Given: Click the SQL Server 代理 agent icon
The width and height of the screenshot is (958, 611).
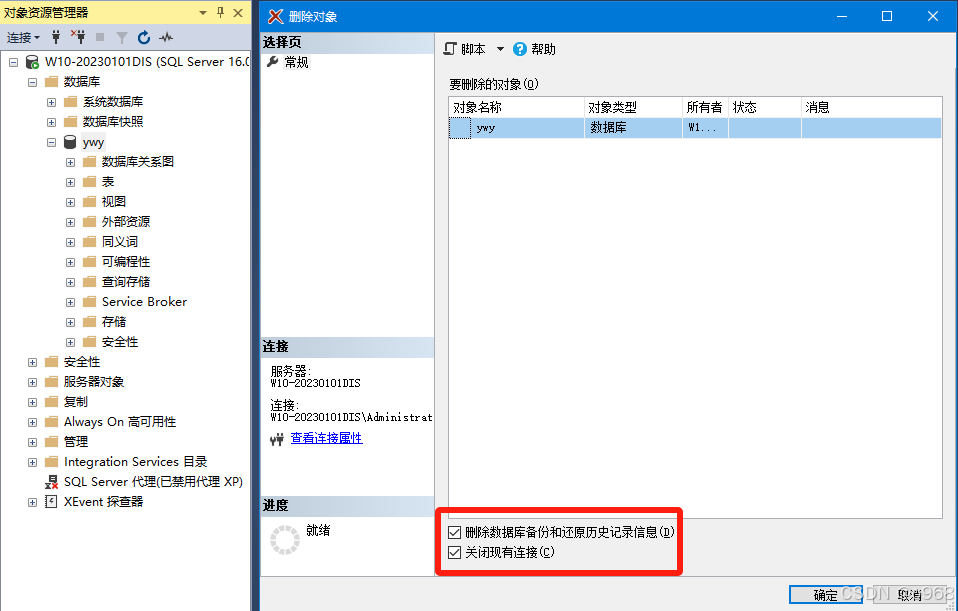Looking at the screenshot, I should [51, 481].
